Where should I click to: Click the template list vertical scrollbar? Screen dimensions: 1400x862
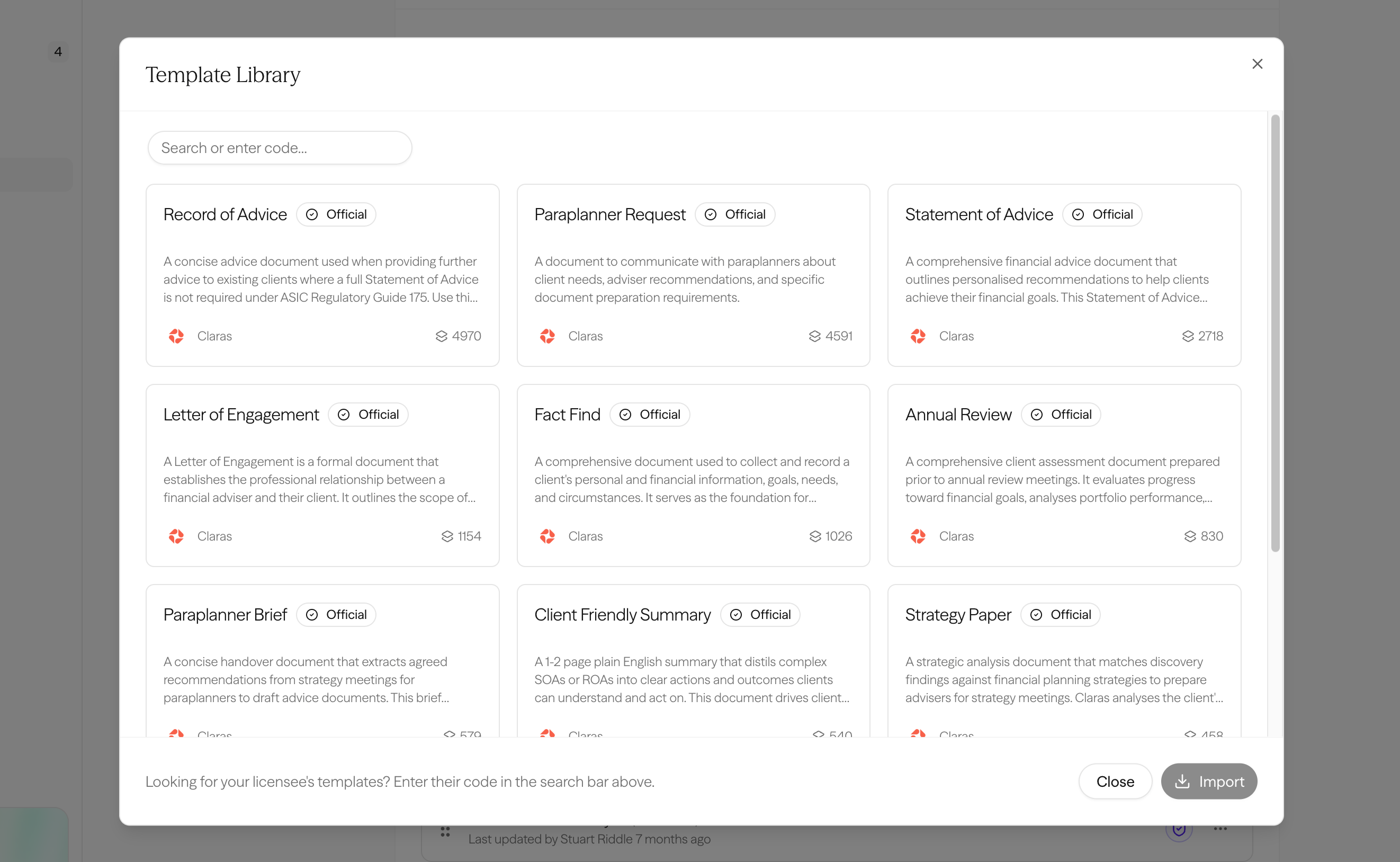tap(1275, 334)
